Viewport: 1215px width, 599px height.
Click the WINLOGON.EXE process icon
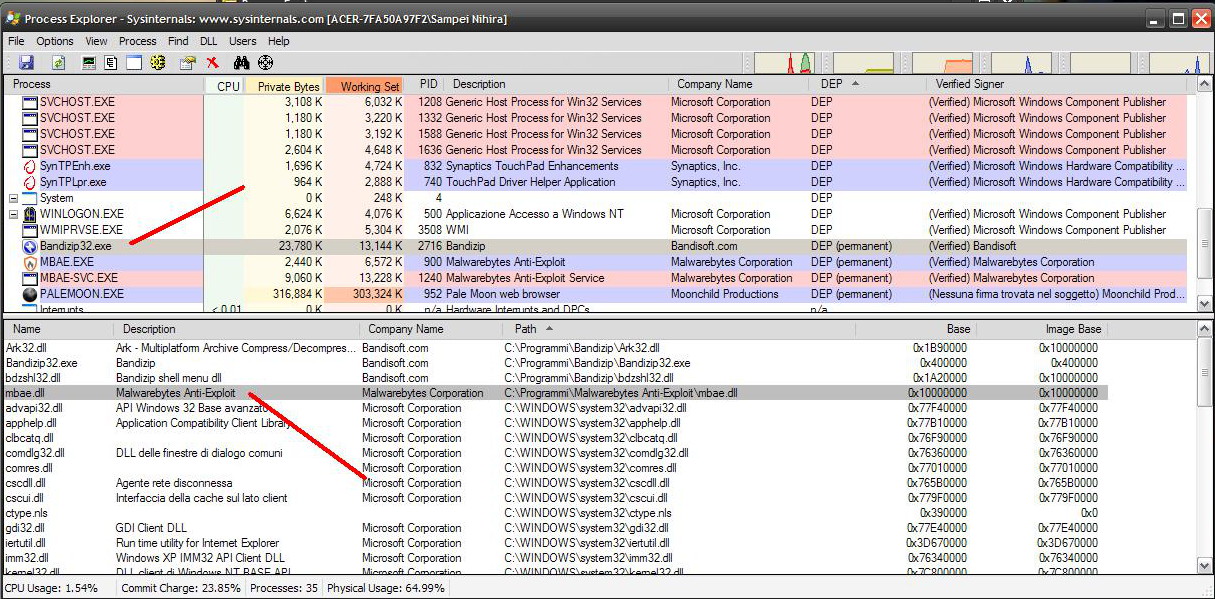tap(30, 214)
